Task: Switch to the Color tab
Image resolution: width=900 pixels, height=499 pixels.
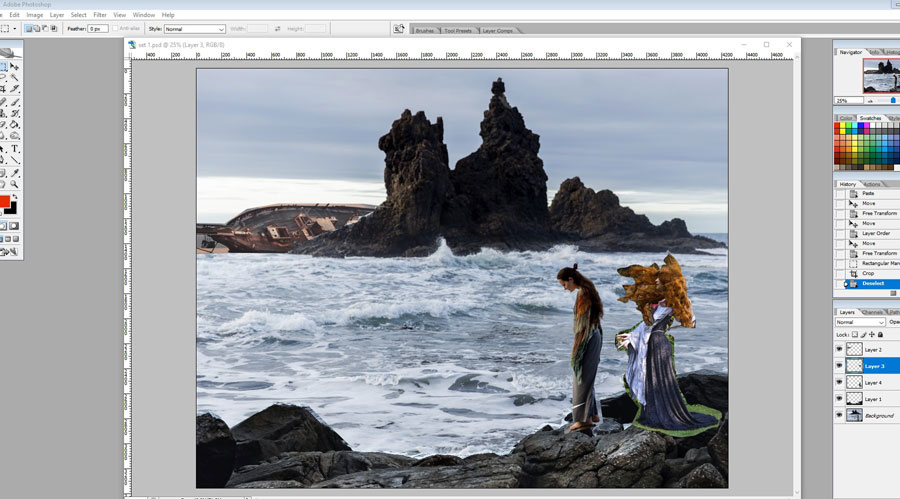Action: (x=845, y=118)
